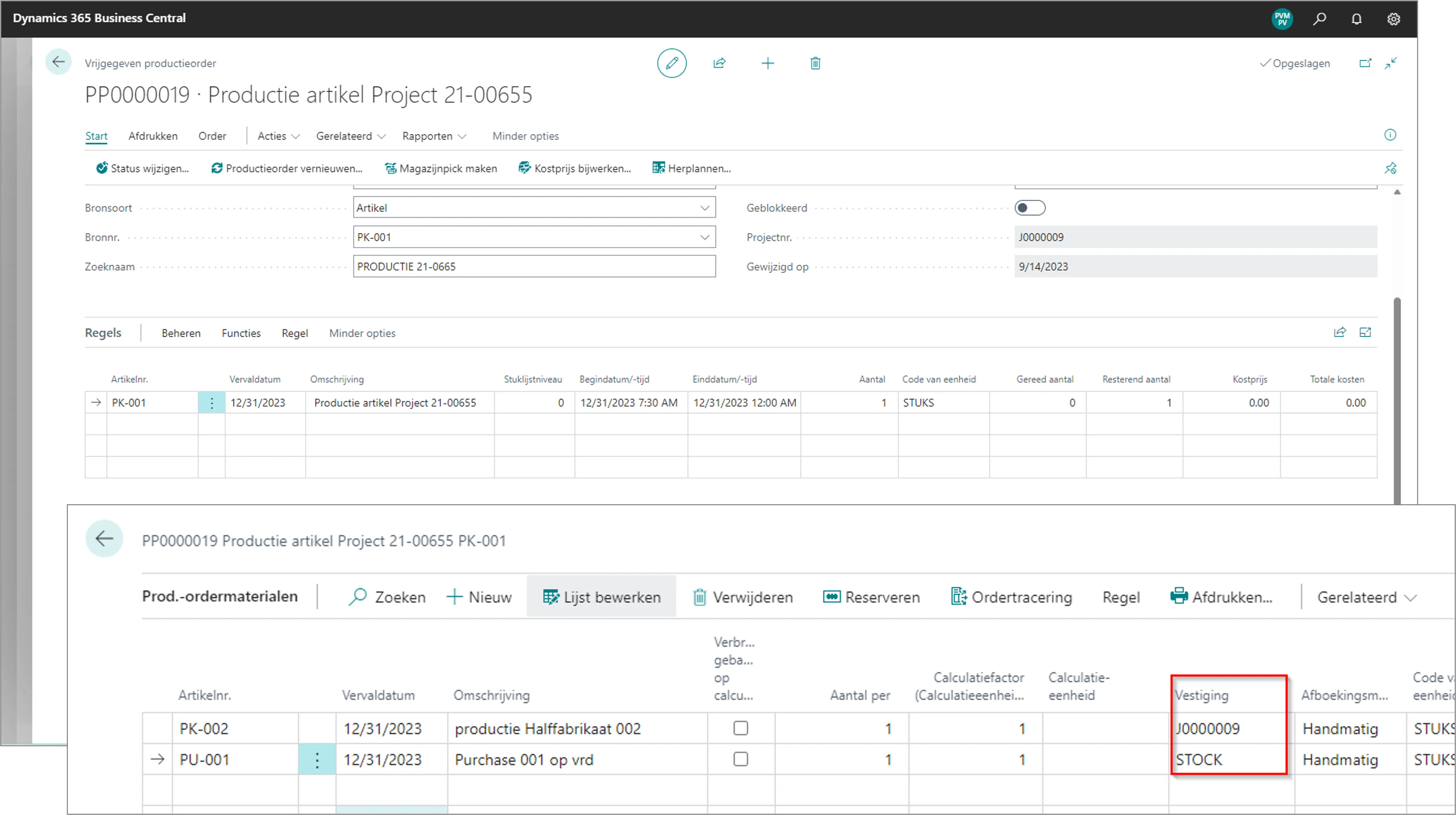Click Lijst bewerken button

click(x=601, y=597)
